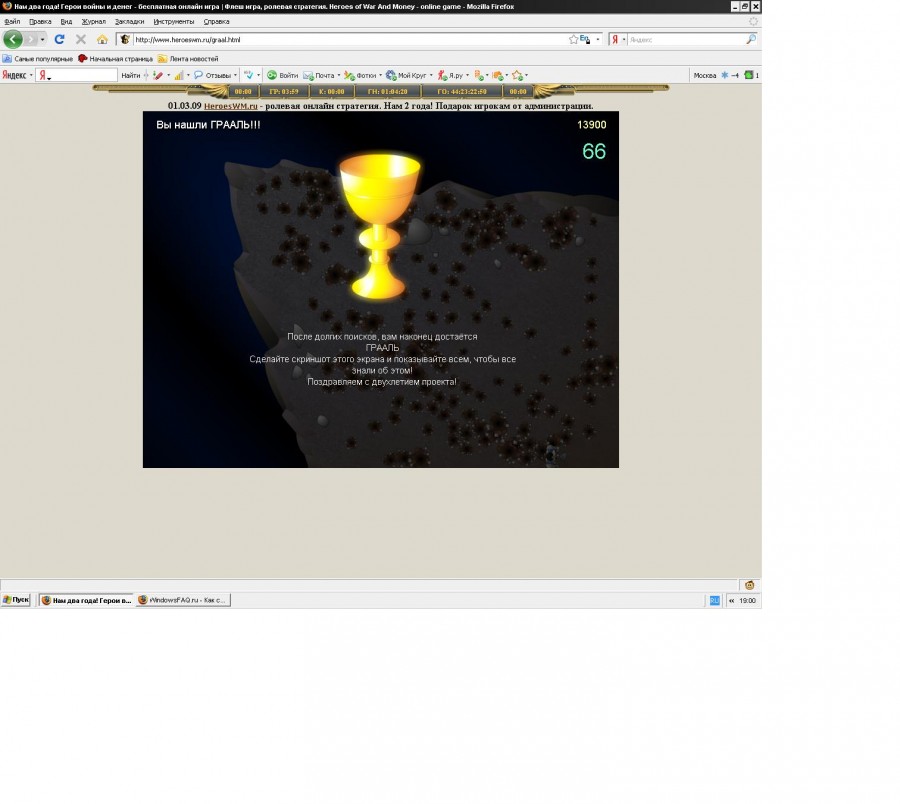The image size is (900, 804).
Task: Open the Журнал menu
Action: 94,21
